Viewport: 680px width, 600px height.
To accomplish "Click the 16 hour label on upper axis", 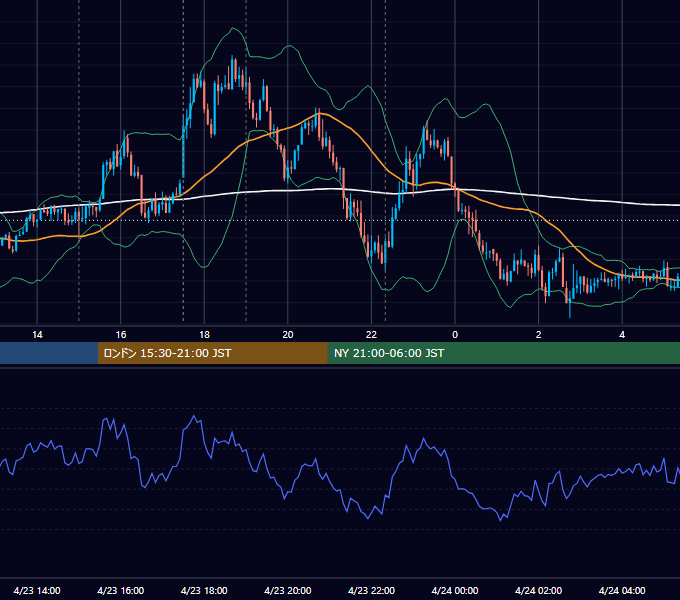I will (x=121, y=334).
